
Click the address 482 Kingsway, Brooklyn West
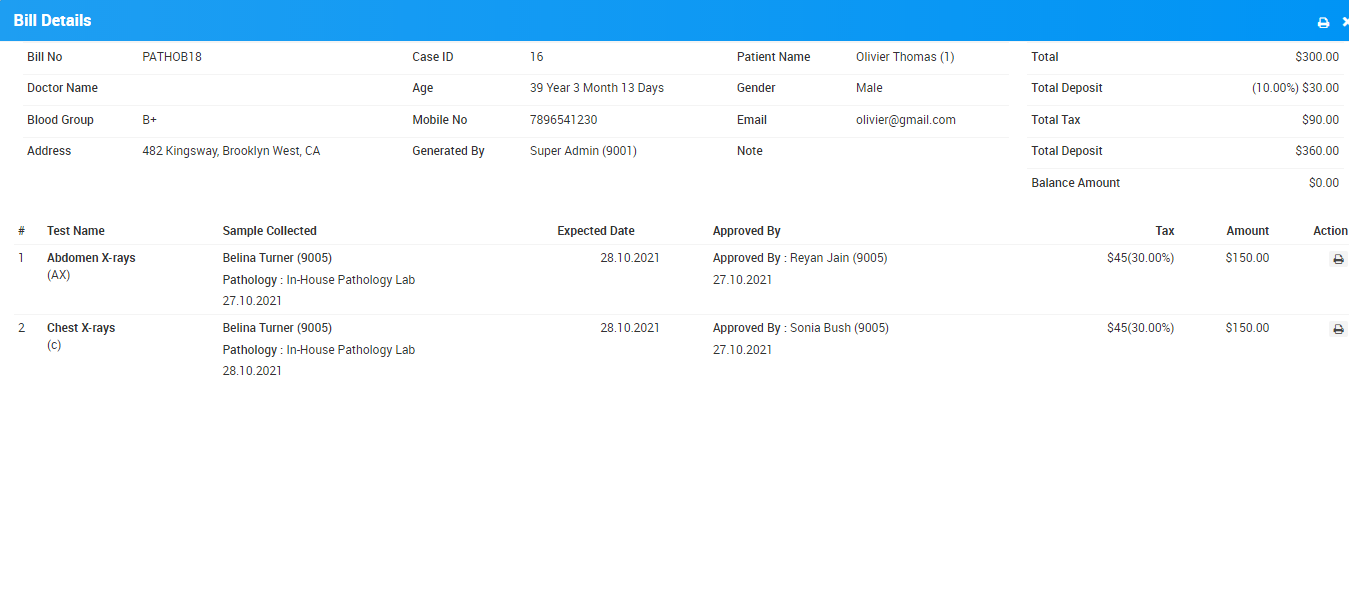pos(231,151)
